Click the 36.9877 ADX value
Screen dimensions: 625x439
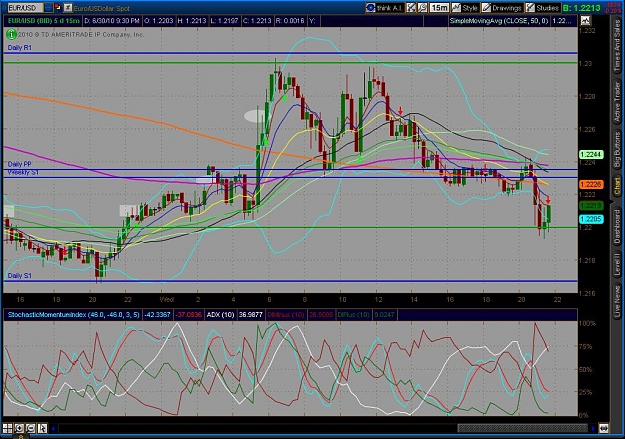coord(250,315)
